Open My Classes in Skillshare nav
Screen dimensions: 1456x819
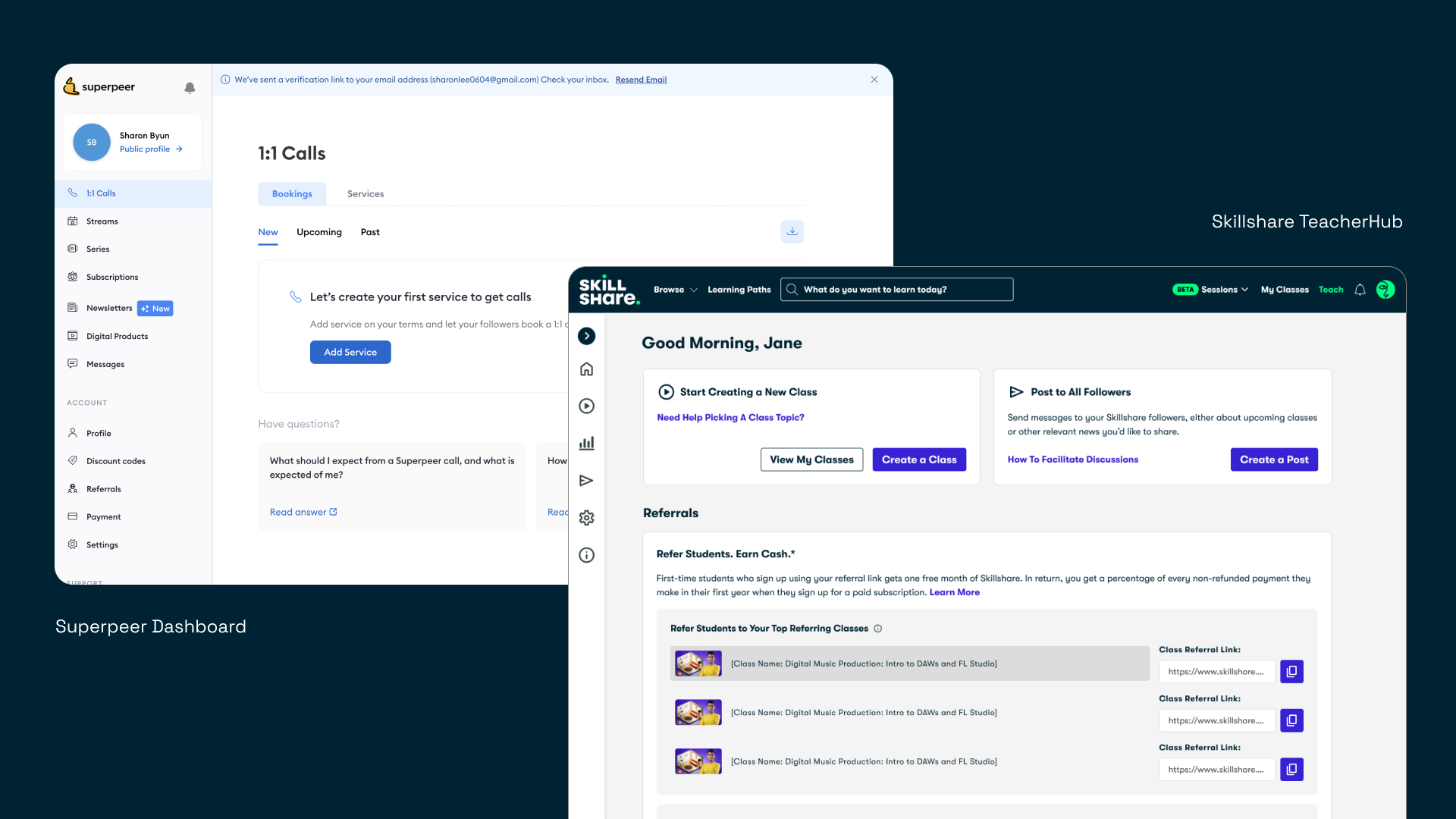(1285, 290)
